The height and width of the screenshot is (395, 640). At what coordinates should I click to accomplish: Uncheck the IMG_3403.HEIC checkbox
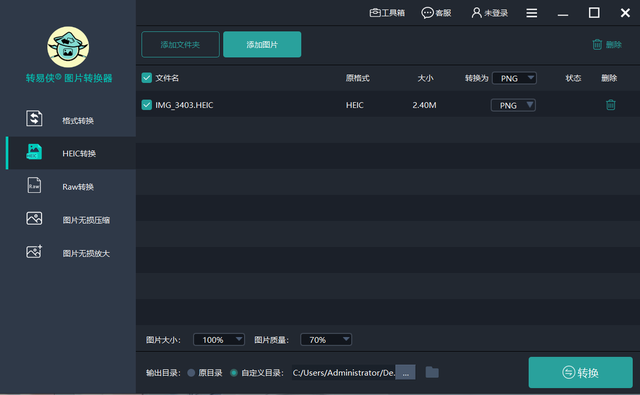tap(147, 105)
